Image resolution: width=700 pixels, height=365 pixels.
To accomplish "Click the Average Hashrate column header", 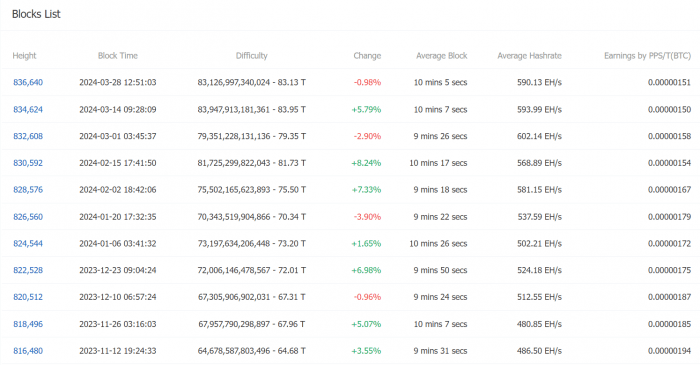I will [x=529, y=56].
